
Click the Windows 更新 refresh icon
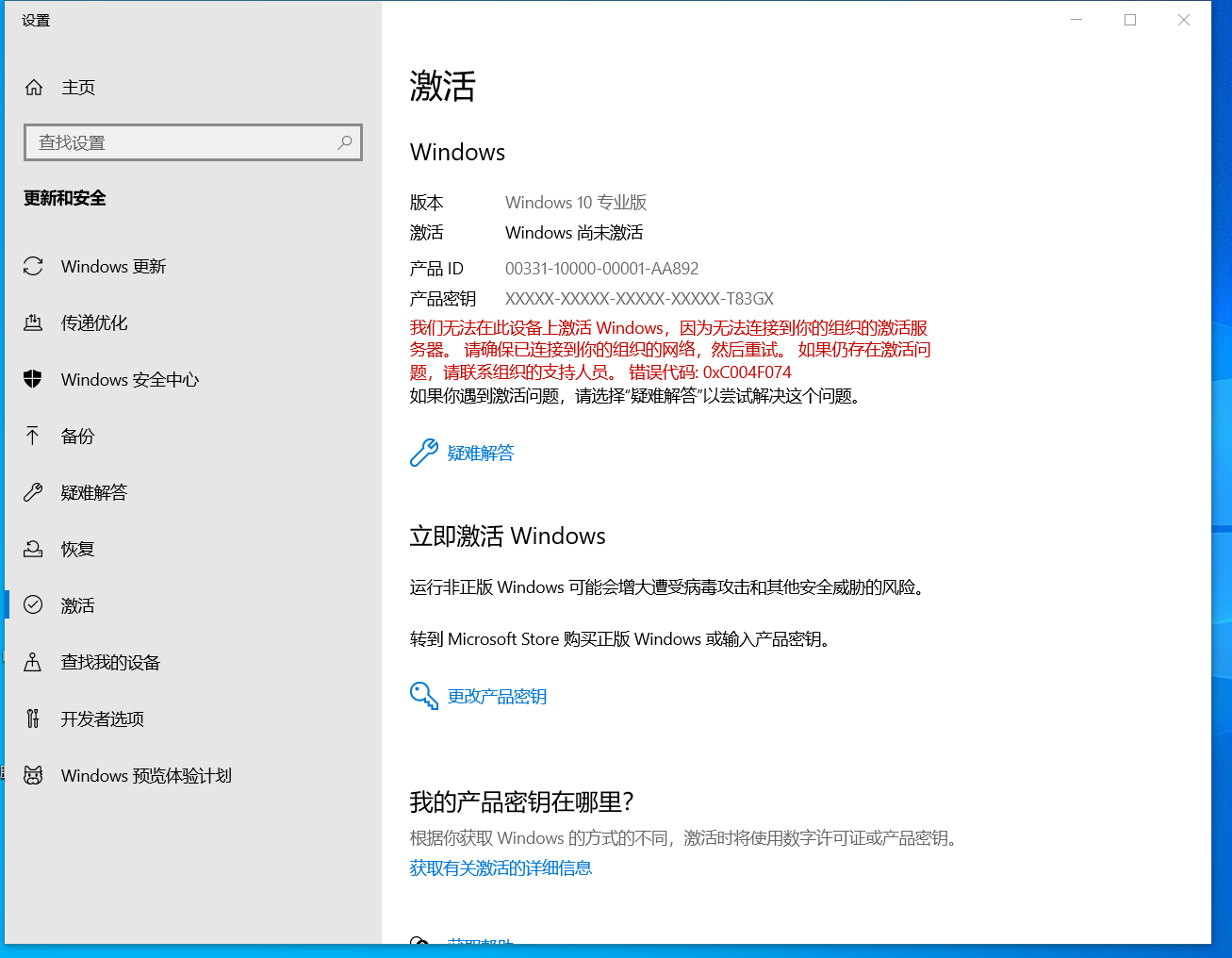tap(33, 267)
